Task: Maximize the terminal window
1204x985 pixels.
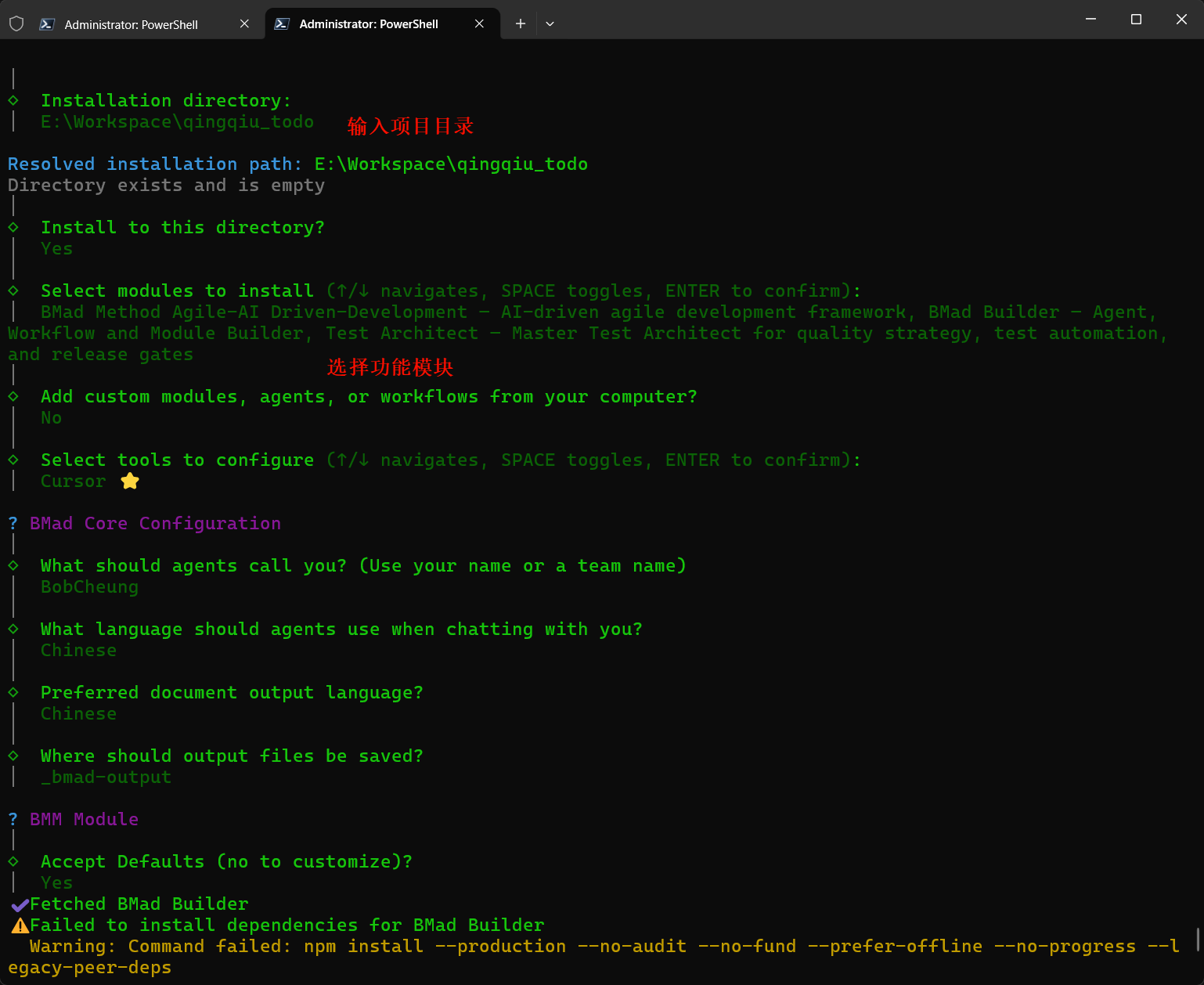Action: coord(1136,19)
